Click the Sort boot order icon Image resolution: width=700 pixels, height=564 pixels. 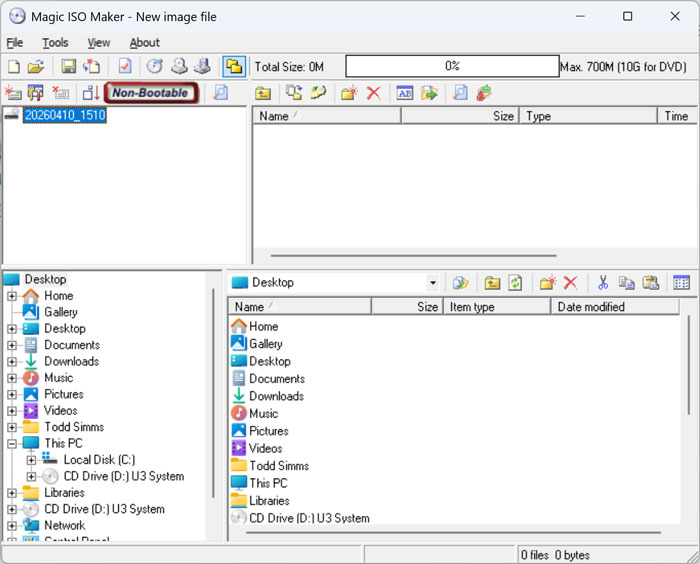tap(91, 93)
